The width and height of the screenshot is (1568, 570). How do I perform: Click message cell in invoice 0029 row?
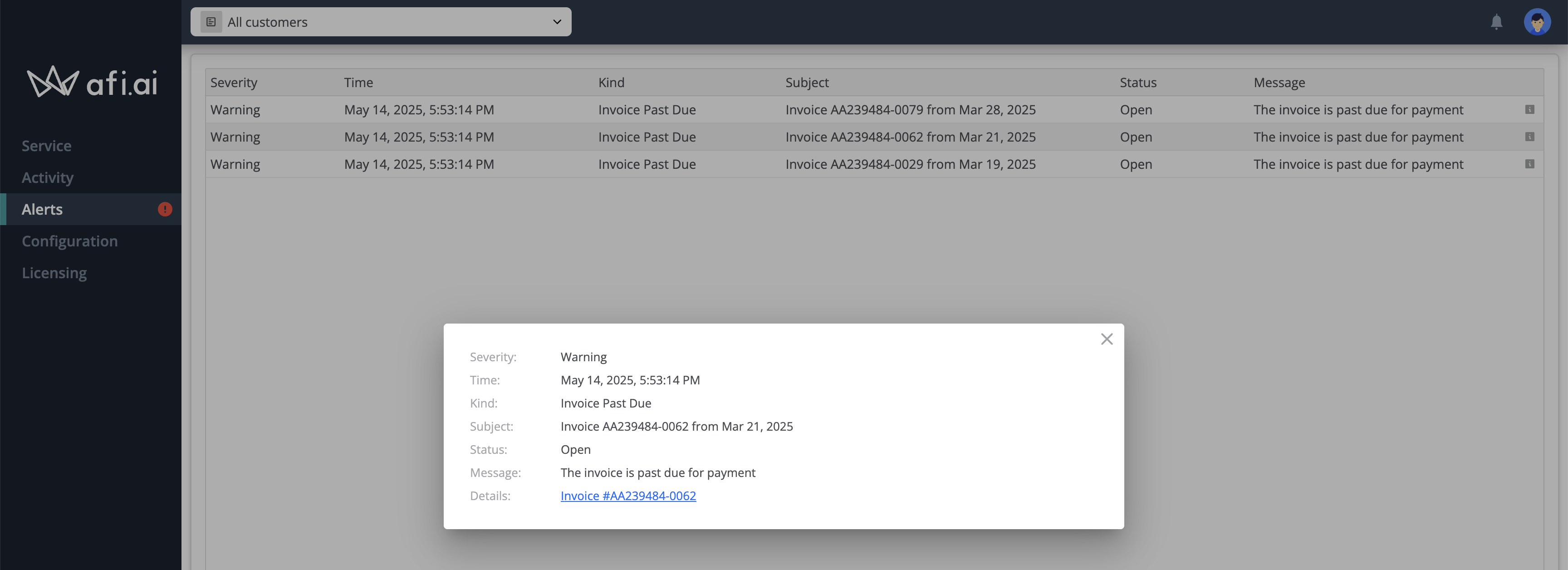(x=1358, y=164)
